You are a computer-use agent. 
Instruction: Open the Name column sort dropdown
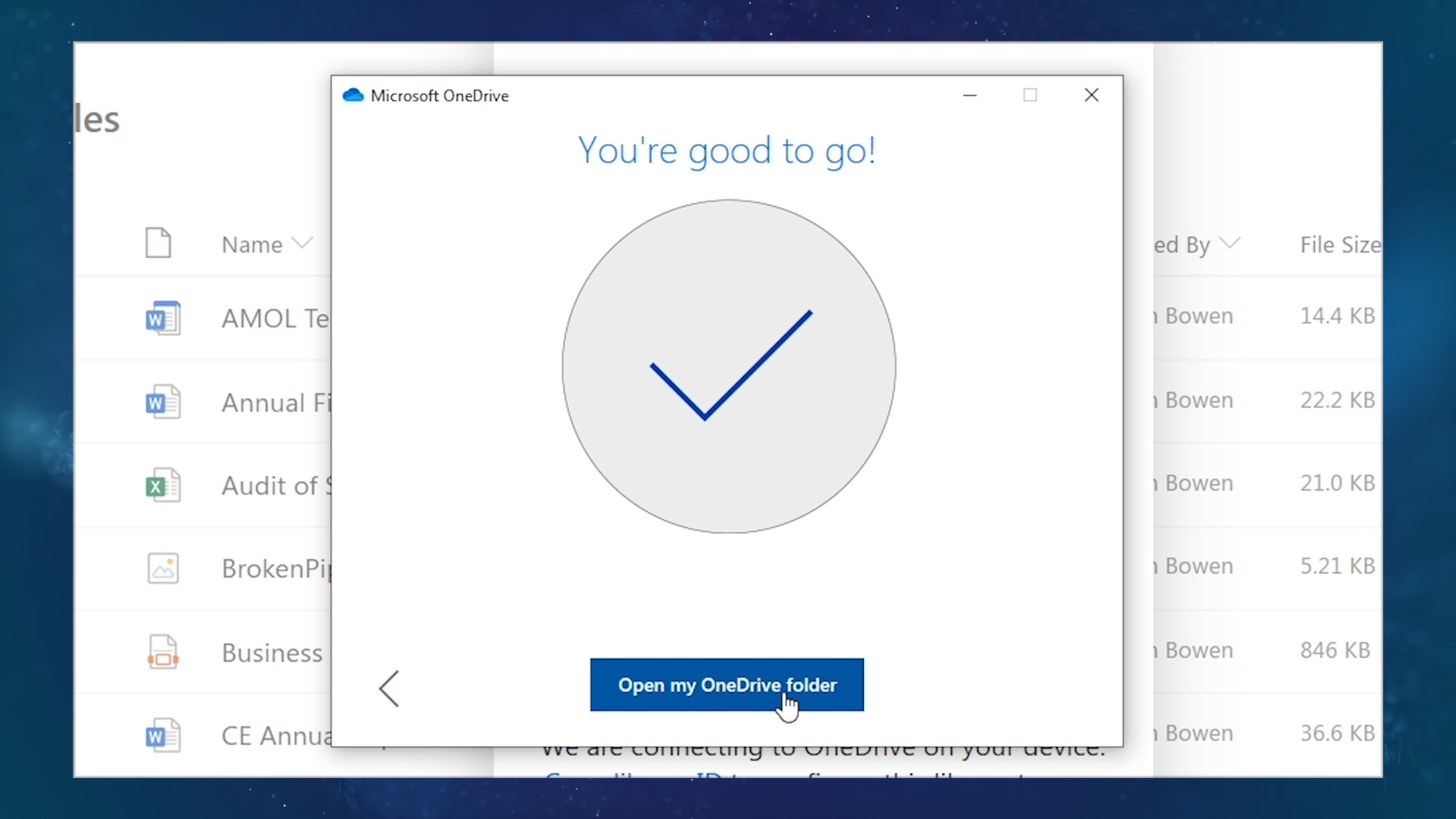[302, 243]
